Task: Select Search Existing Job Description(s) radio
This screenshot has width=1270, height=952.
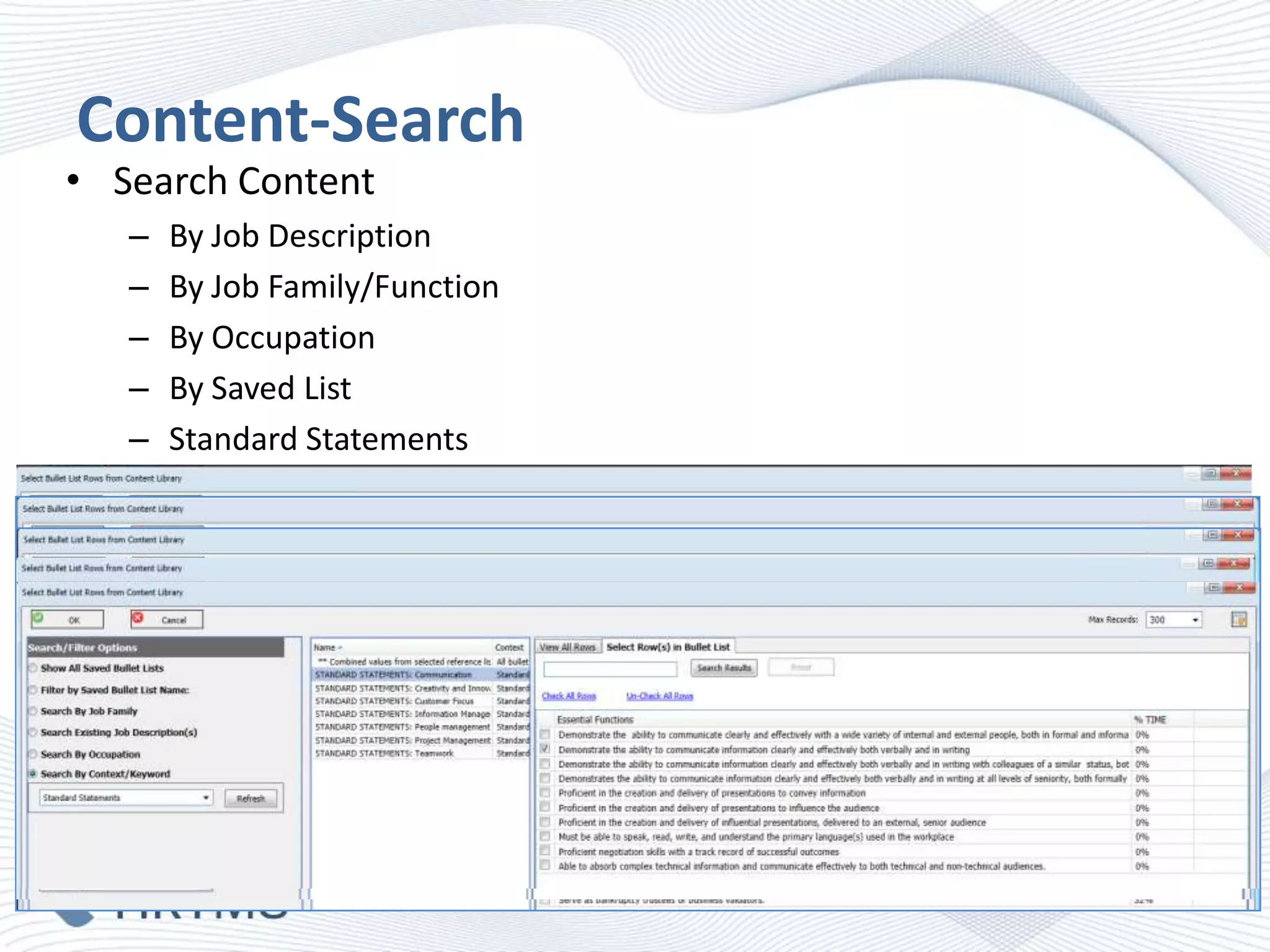Action: (33, 733)
